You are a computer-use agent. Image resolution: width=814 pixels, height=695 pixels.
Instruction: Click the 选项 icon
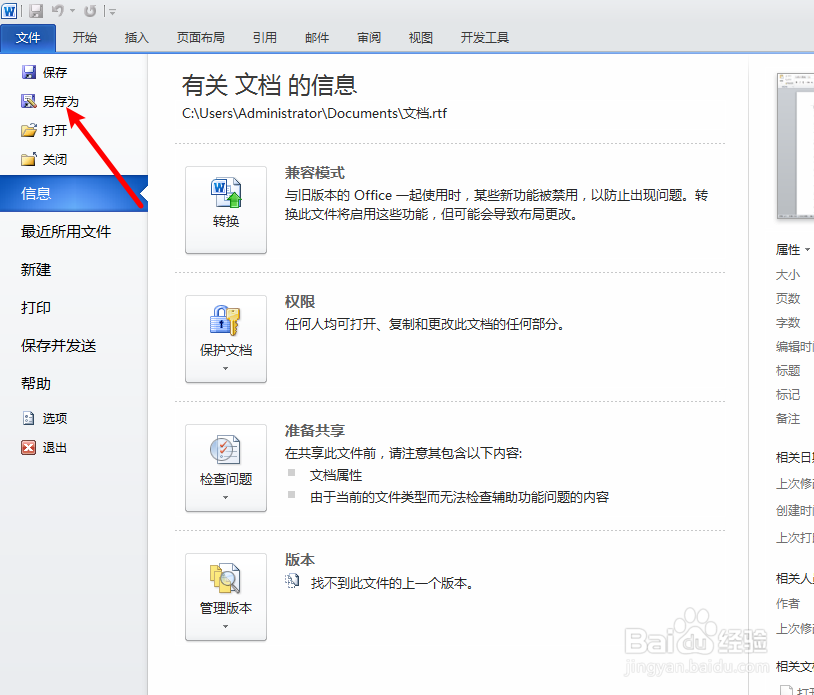coord(29,418)
